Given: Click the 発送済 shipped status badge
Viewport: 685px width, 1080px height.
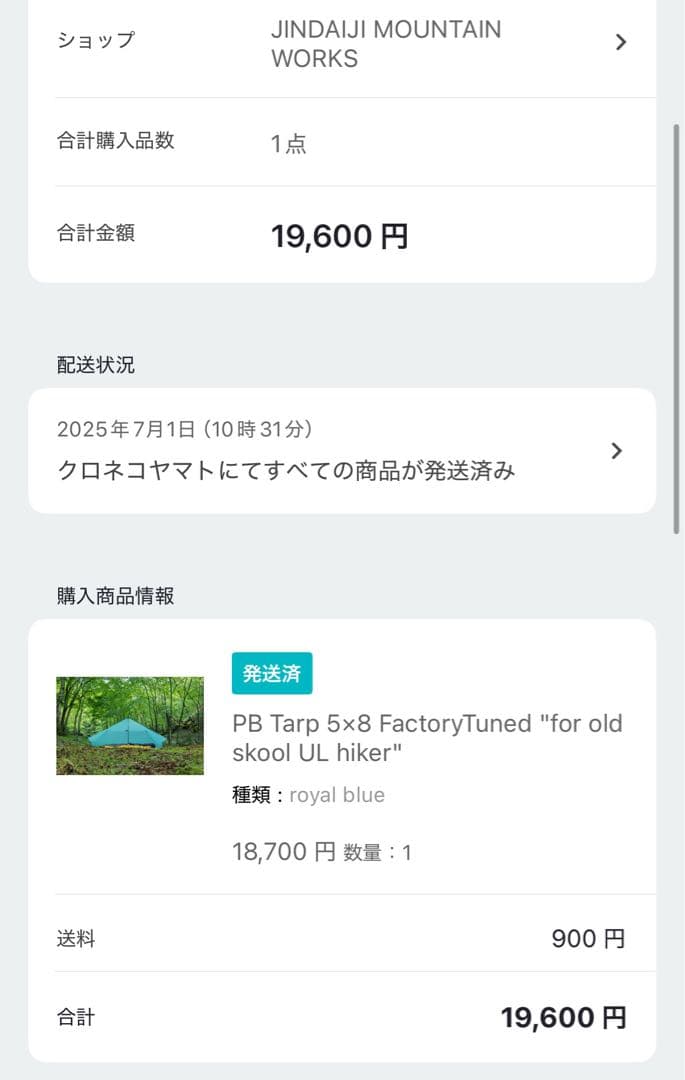Looking at the screenshot, I should (271, 673).
